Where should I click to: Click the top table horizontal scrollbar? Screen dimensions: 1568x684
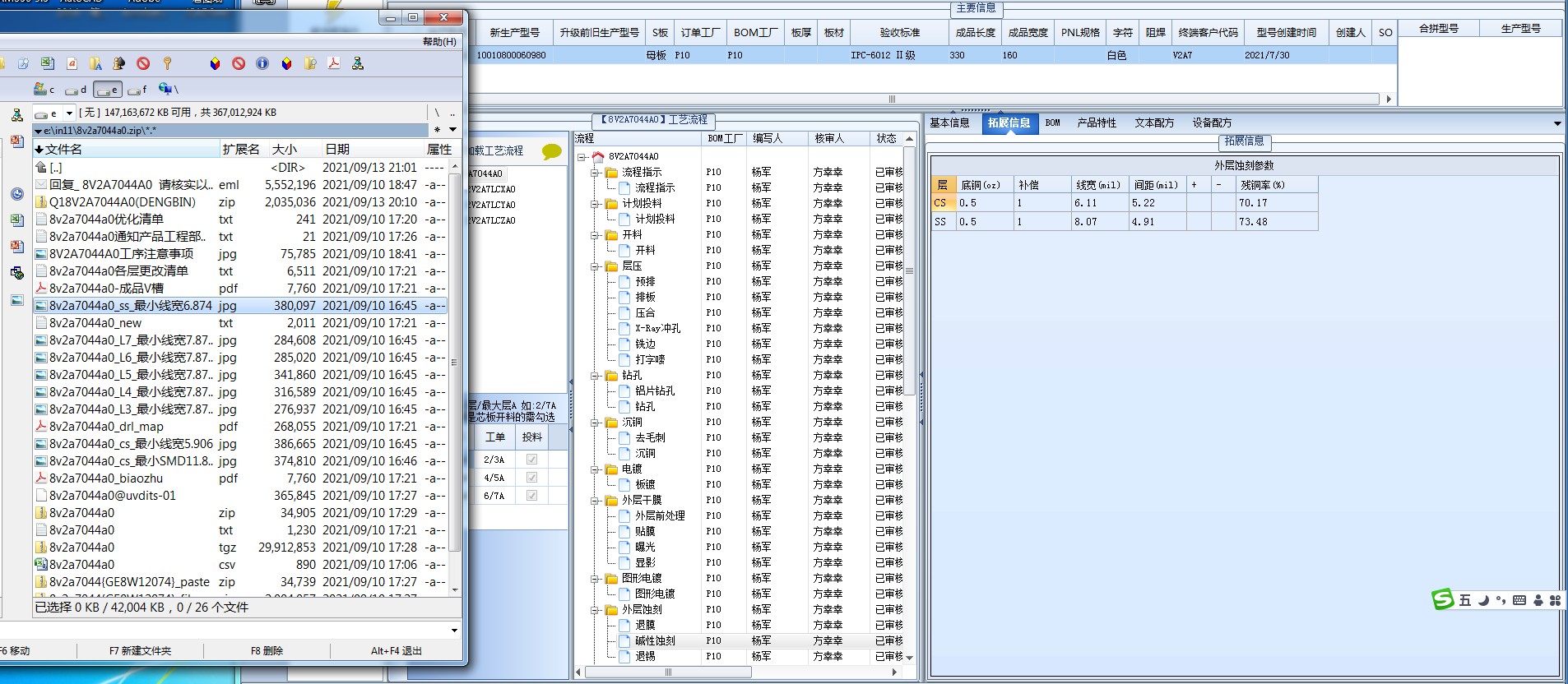point(893,99)
